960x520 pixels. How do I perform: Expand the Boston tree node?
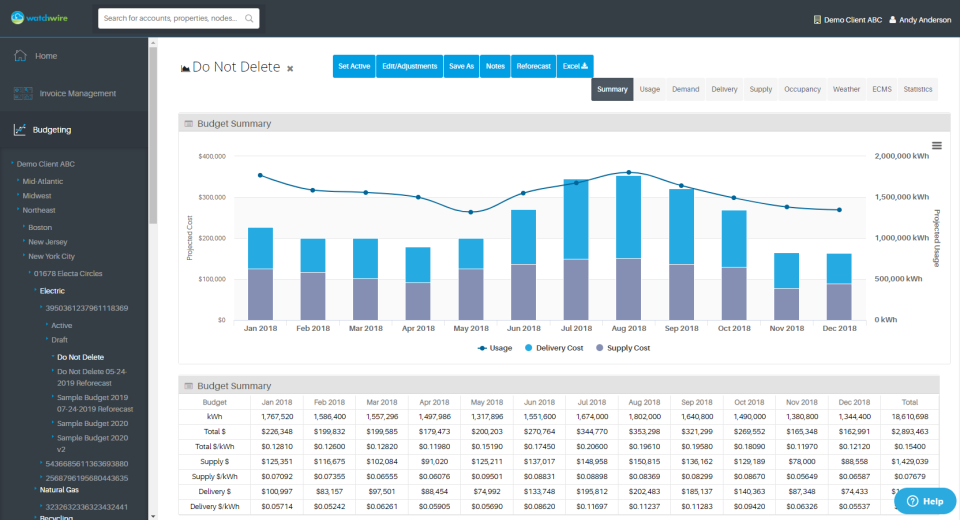24,227
